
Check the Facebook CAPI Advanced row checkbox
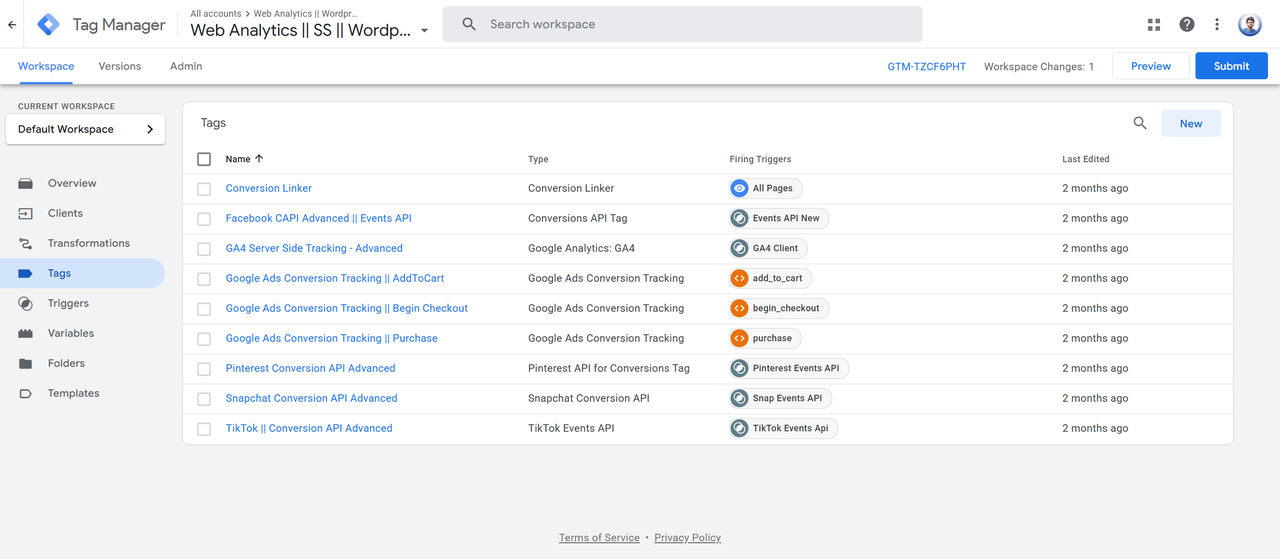204,218
